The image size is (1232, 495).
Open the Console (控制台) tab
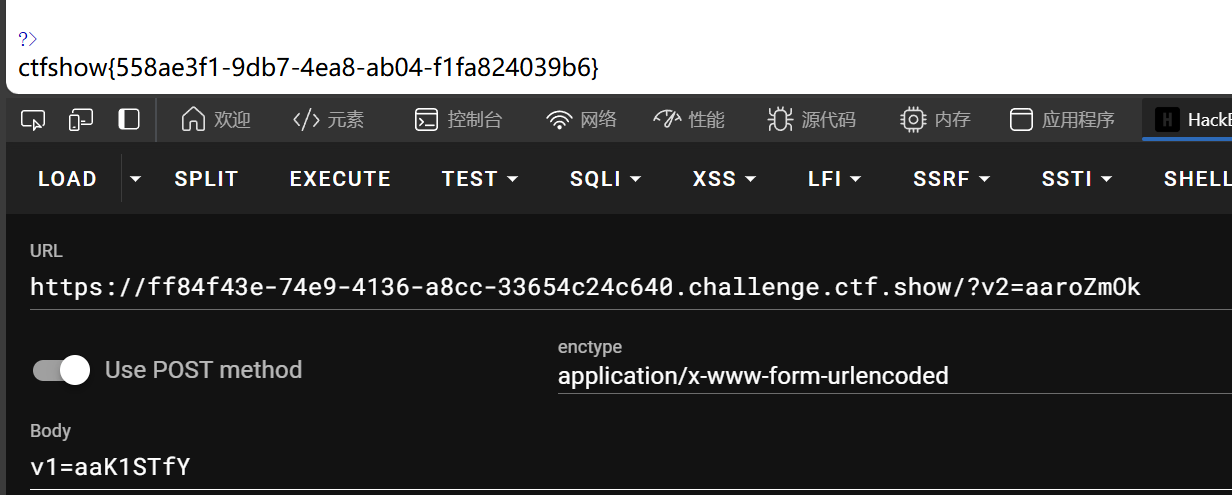click(458, 120)
